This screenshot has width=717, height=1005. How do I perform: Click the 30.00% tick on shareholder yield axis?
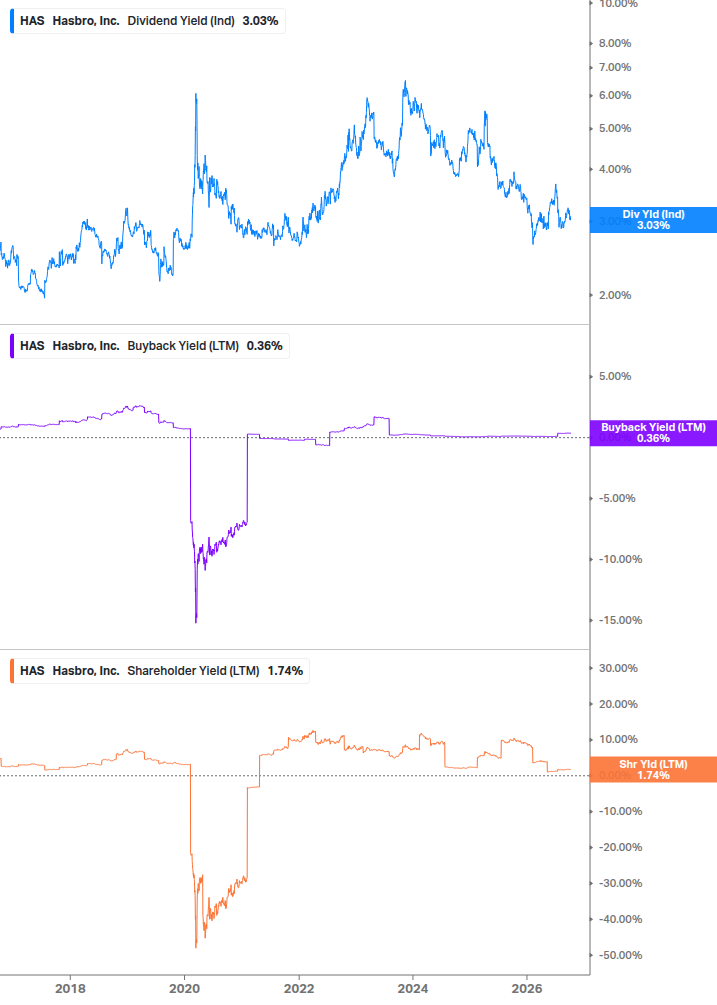pyautogui.click(x=618, y=669)
